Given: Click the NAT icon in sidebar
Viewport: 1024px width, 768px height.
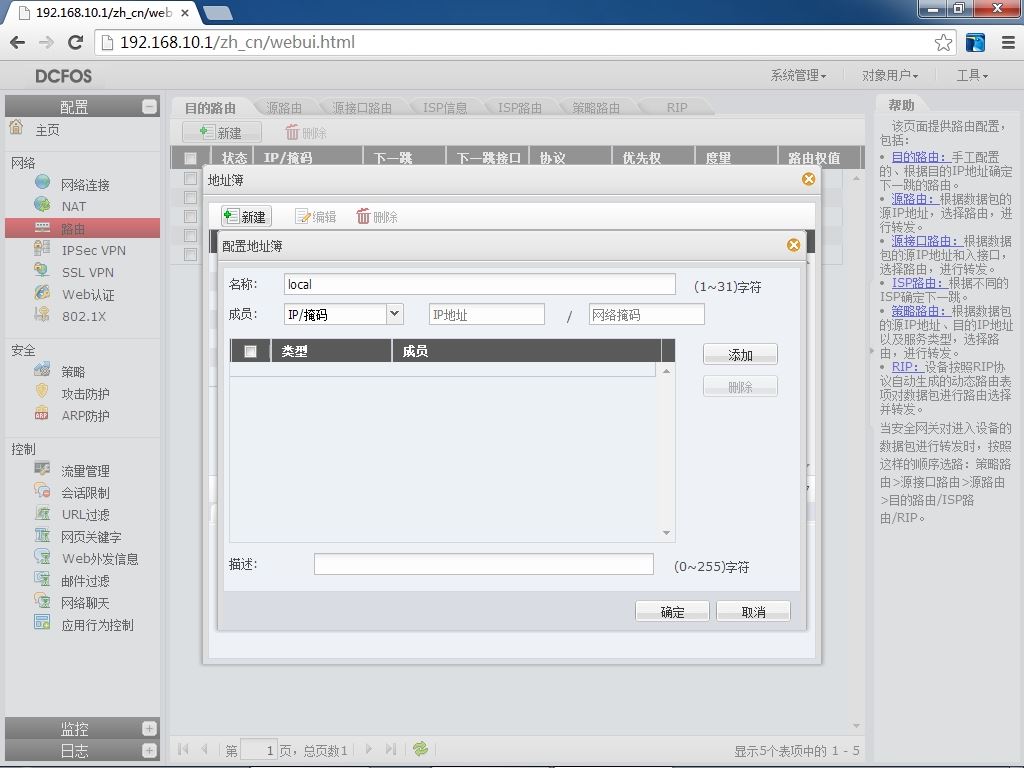Looking at the screenshot, I should (42, 204).
